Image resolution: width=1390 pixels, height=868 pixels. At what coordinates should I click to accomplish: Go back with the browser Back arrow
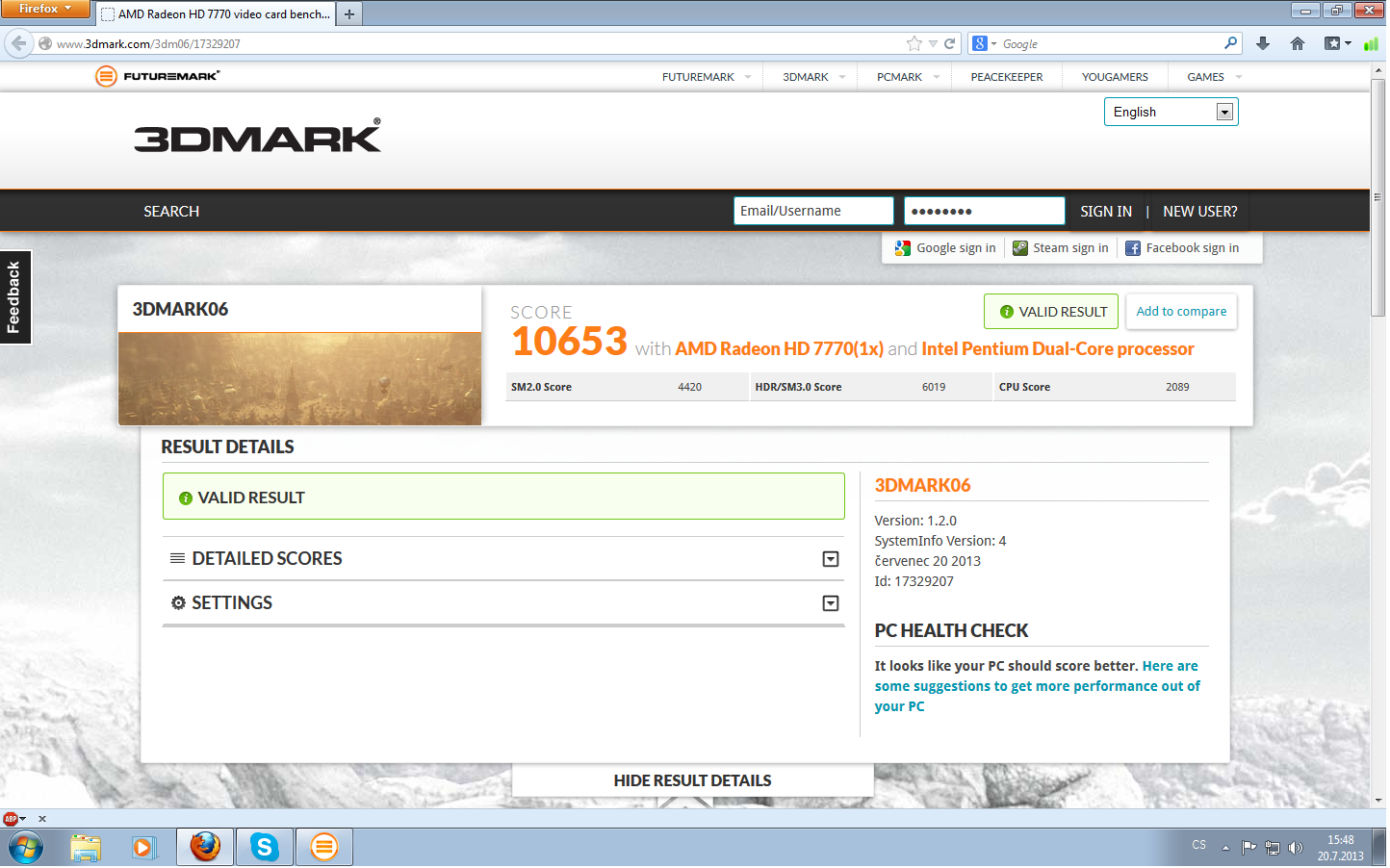pyautogui.click(x=18, y=43)
